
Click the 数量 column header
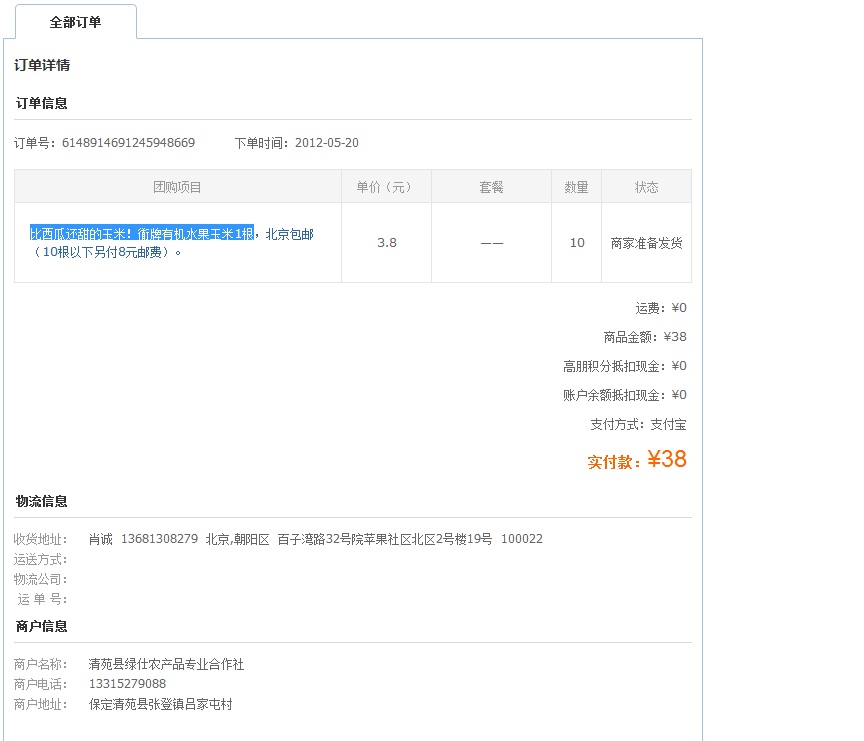tap(576, 186)
